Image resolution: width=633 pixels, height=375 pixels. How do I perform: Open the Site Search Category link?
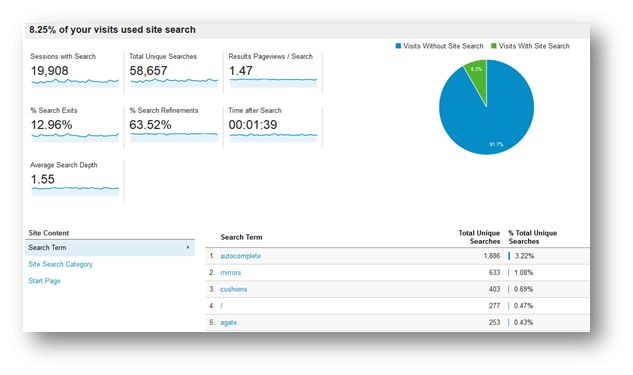tap(61, 264)
